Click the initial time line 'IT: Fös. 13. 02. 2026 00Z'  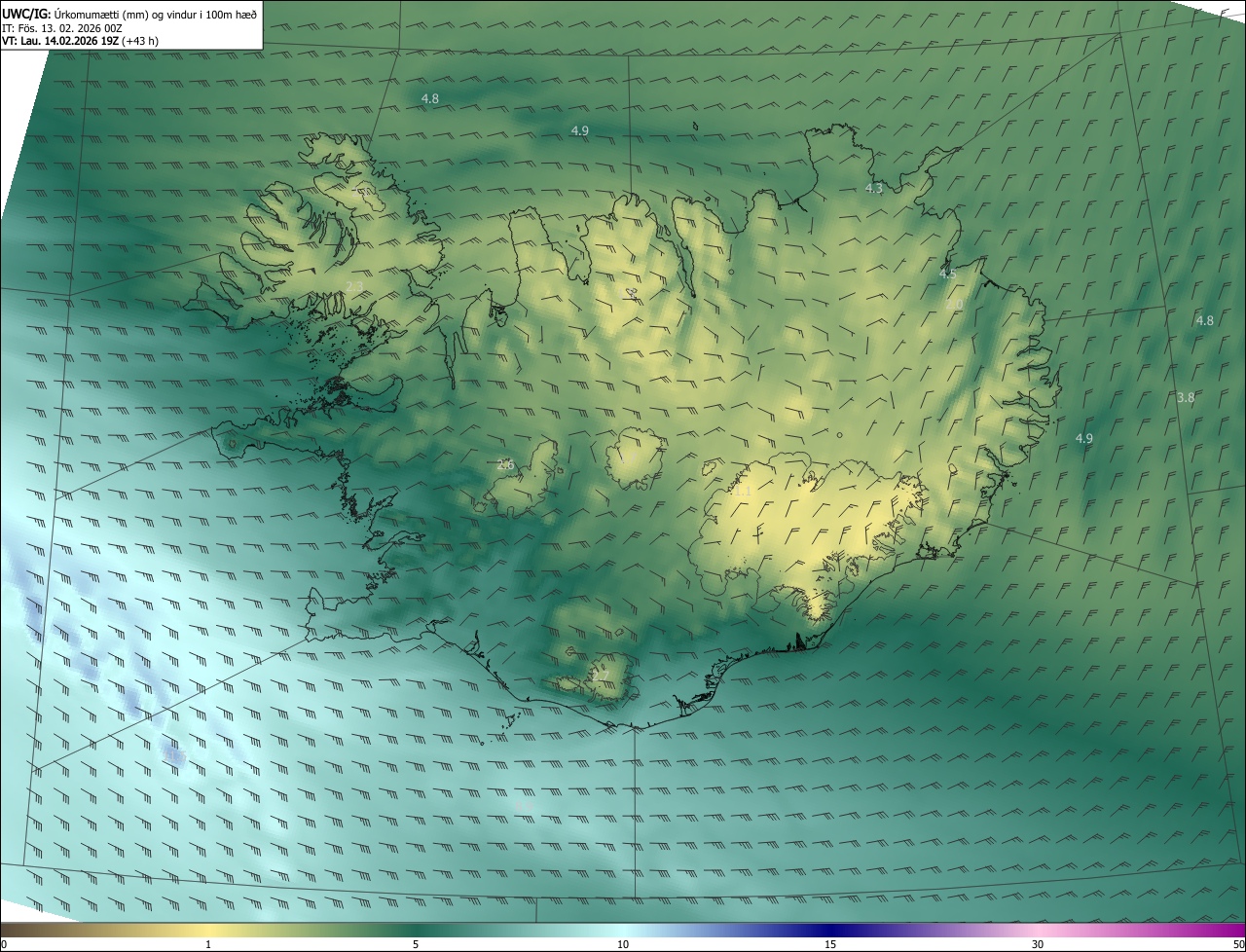(x=62, y=28)
